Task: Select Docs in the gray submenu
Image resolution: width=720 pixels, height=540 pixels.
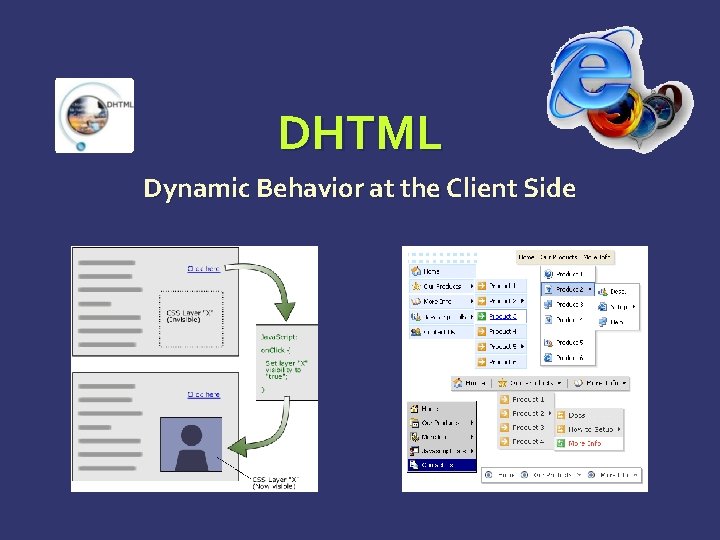Action: pos(589,415)
